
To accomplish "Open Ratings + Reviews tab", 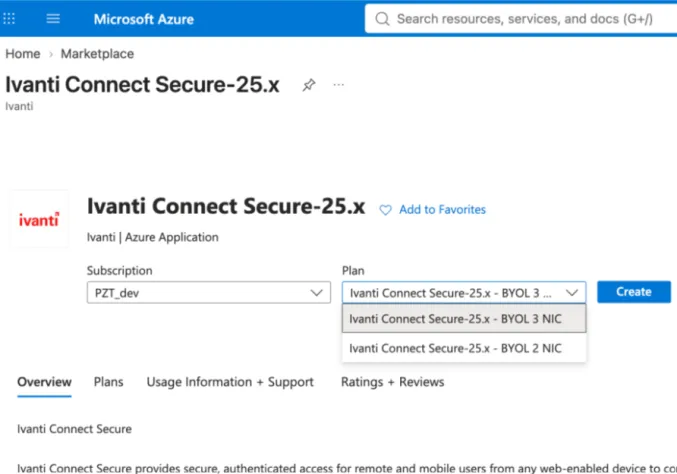I will (x=392, y=382).
